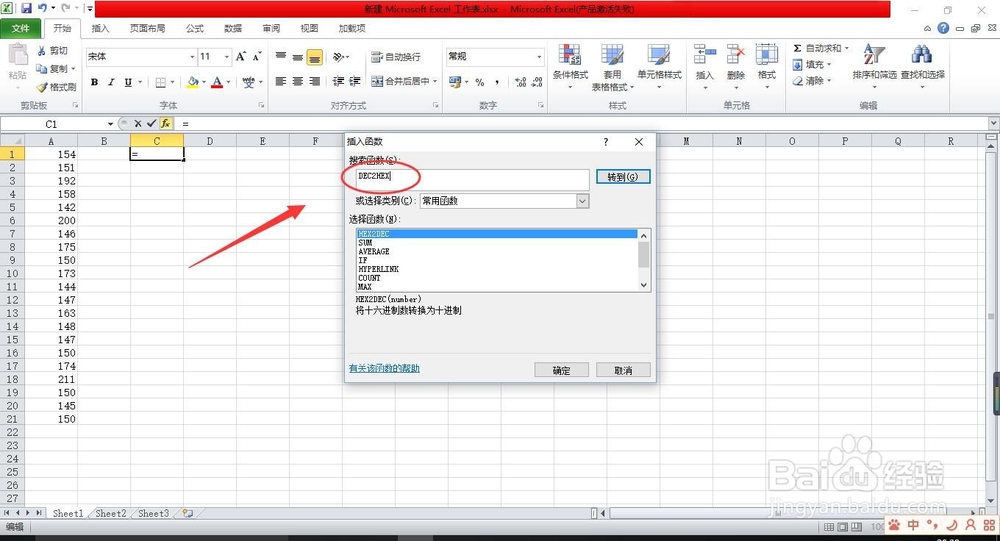The height and width of the screenshot is (541, 1000).
Task: Click the Save icon in quick access toolbar
Action: pyautogui.click(x=26, y=9)
